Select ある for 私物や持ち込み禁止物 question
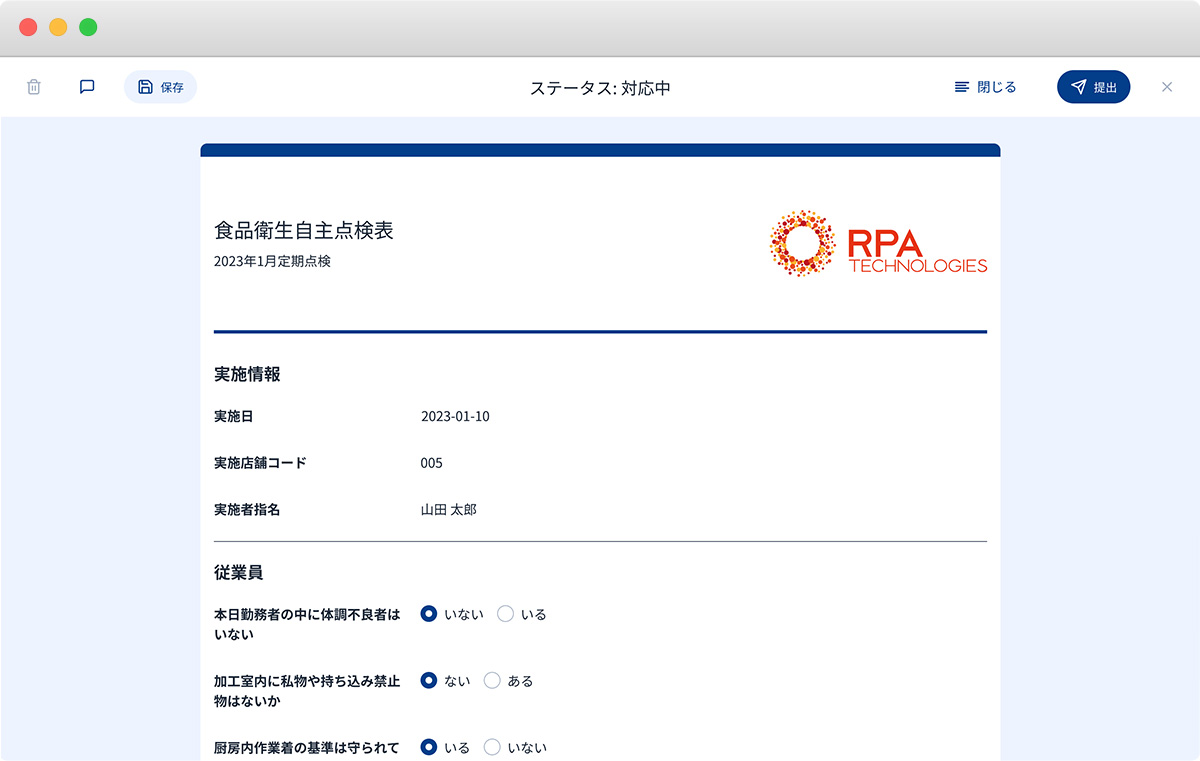 pos(492,681)
